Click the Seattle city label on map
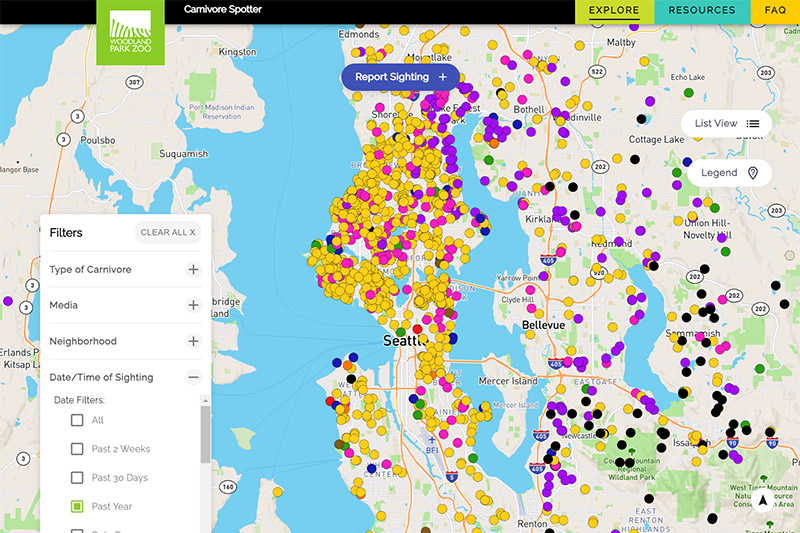800x533 pixels. click(x=405, y=341)
